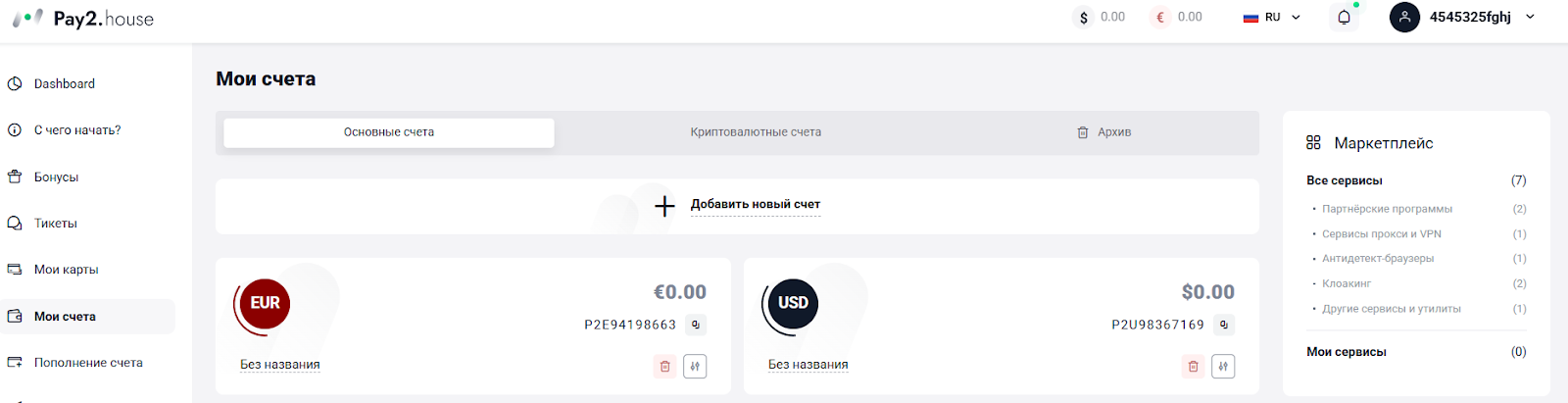
Task: Copy the EUR account number P2E94198663
Action: click(695, 325)
